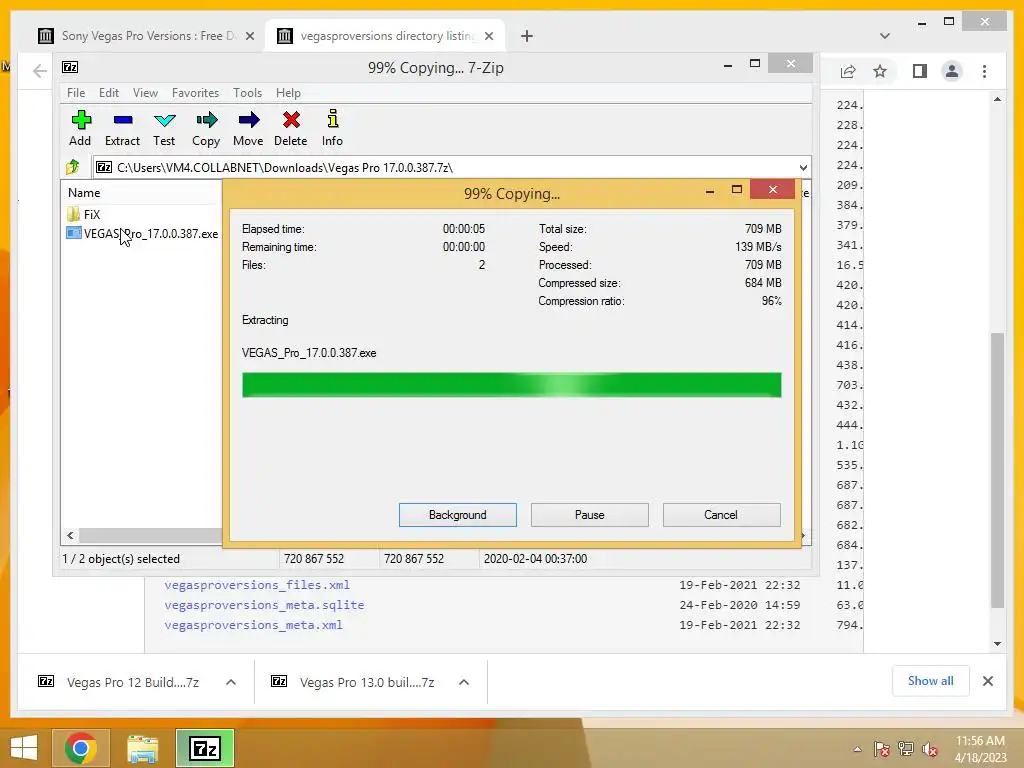Select the FiX folder
The height and width of the screenshot is (768, 1024).
point(84,214)
